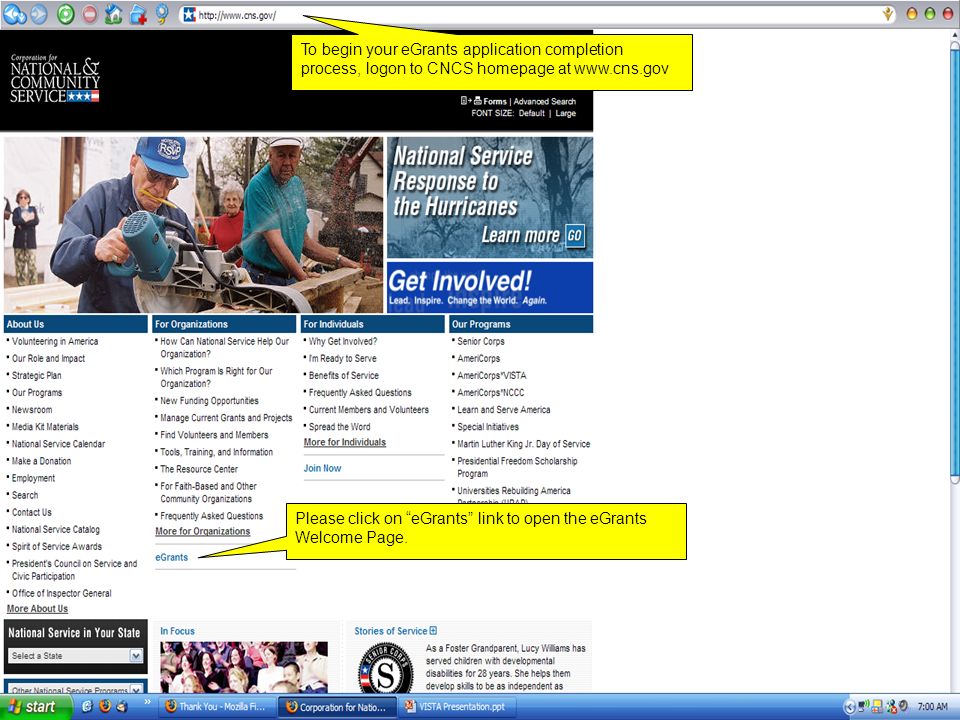Screen dimensions: 960x720
Task: Expand Stories of Service plus icon
Action: click(x=433, y=631)
